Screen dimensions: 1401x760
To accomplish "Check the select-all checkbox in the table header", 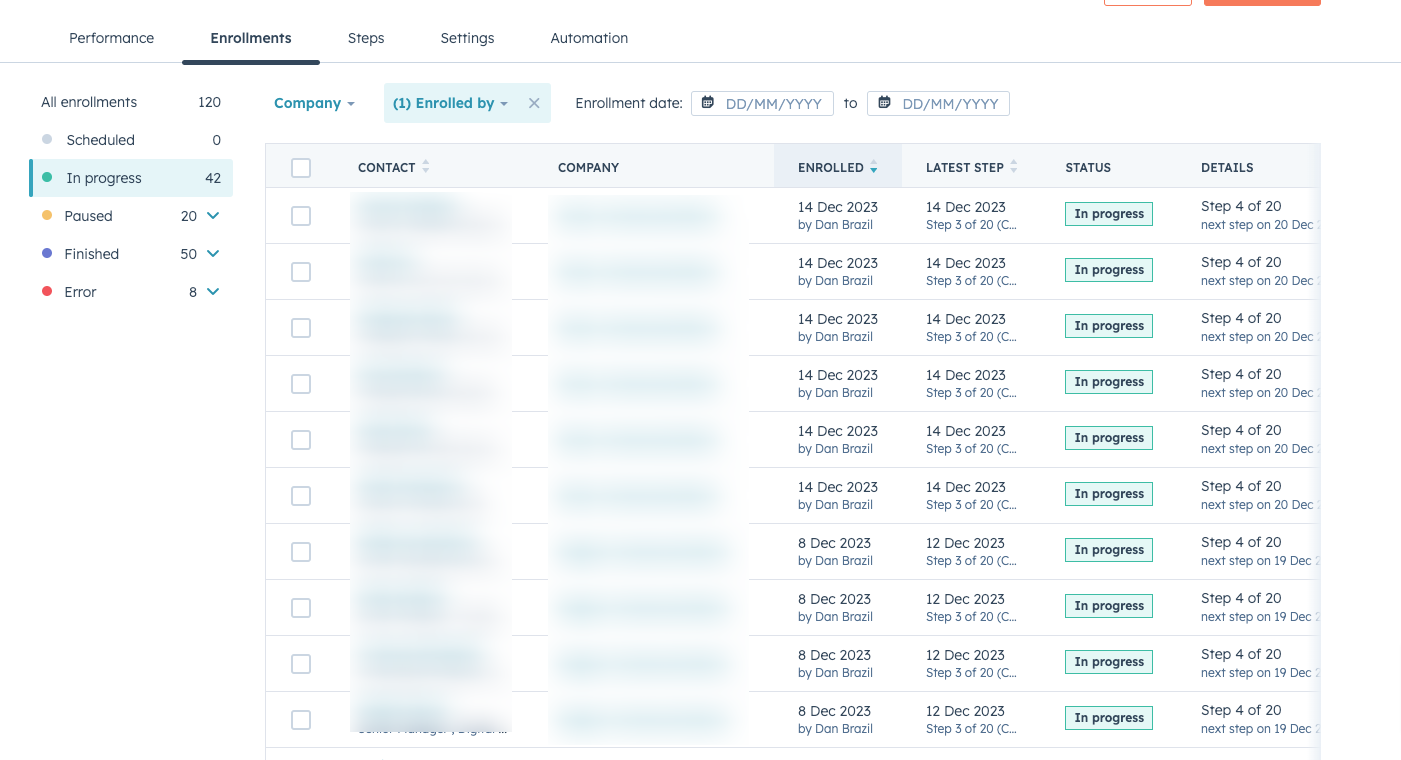I will point(301,168).
